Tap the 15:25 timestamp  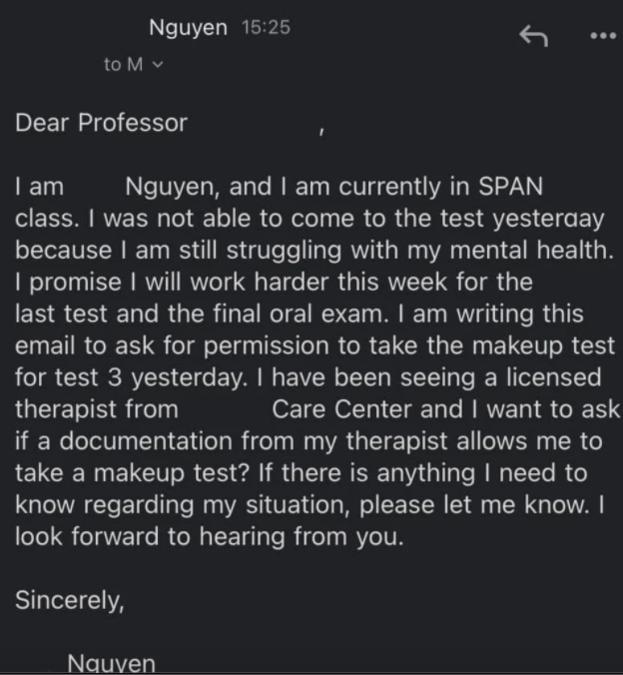(x=266, y=27)
